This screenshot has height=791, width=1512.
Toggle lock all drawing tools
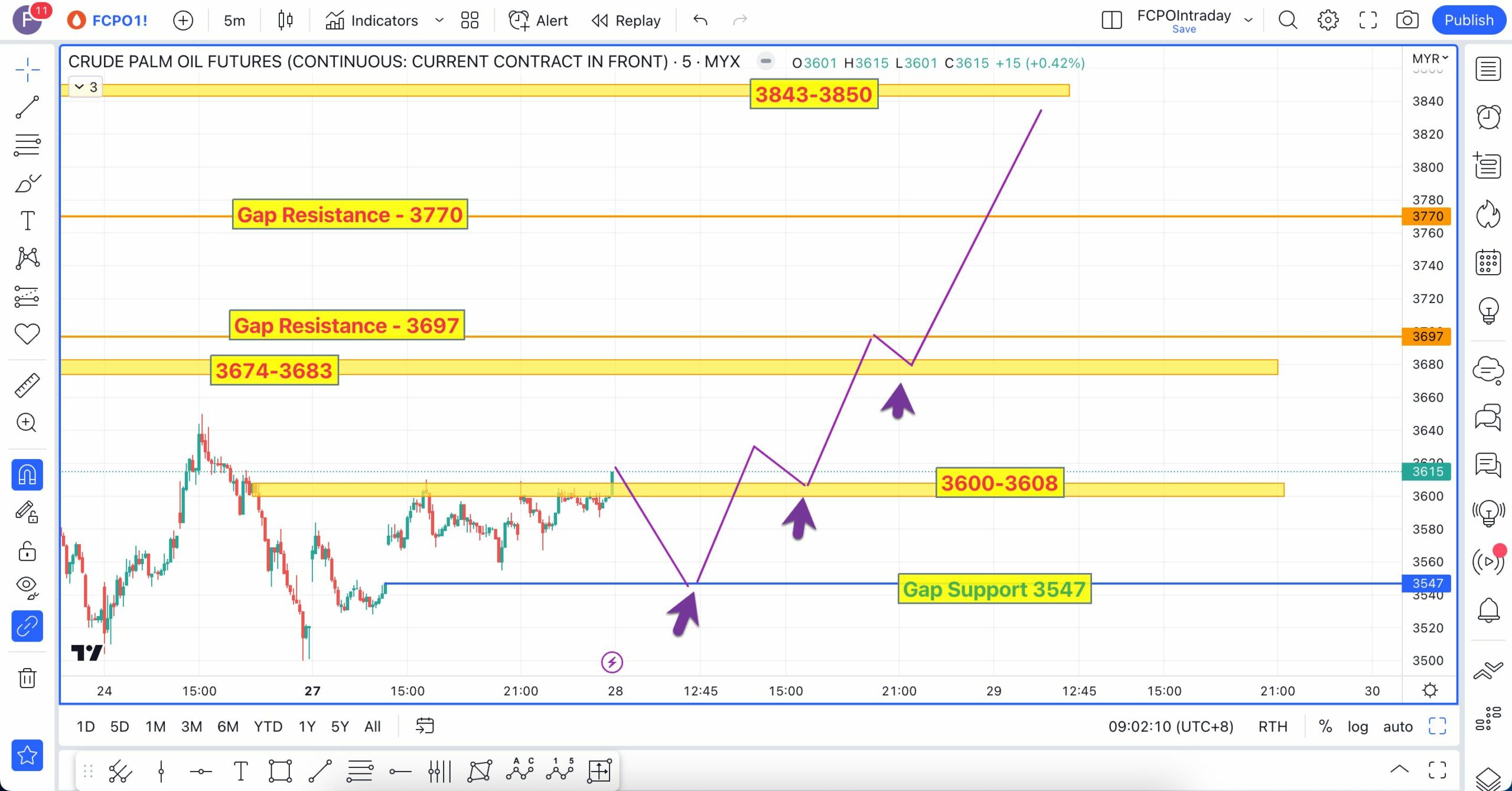(x=27, y=551)
